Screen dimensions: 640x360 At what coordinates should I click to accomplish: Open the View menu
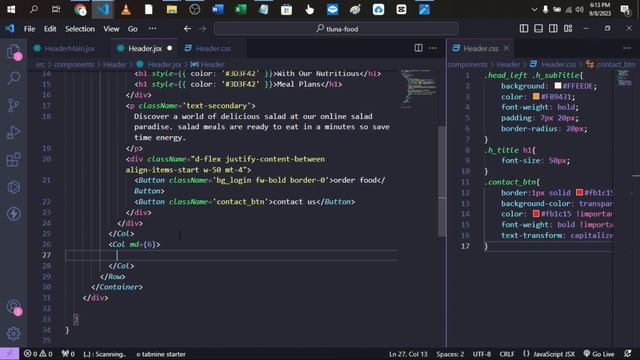pos(111,29)
